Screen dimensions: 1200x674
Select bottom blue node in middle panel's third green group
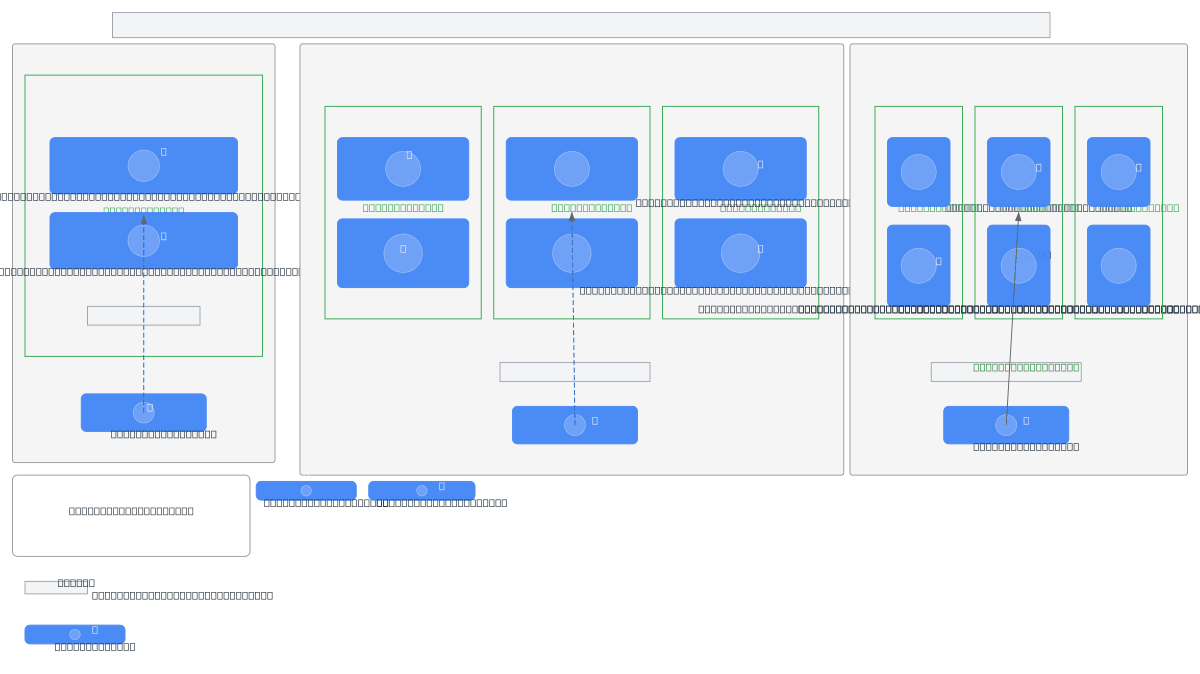point(741,253)
